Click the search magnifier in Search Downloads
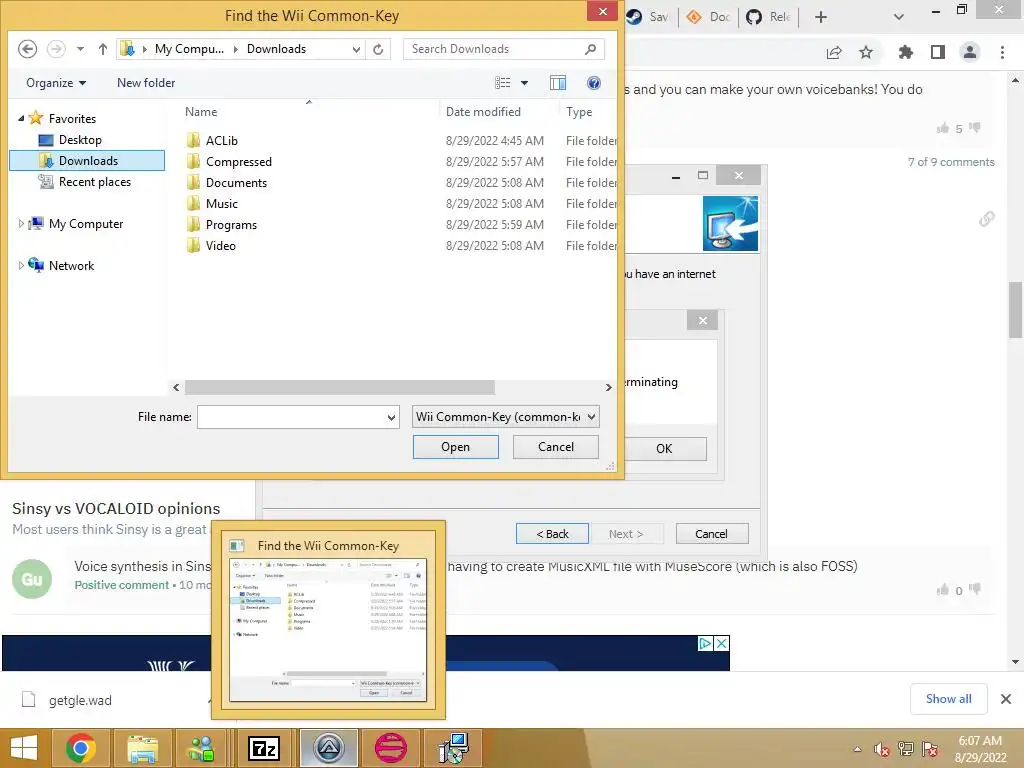This screenshot has width=1024, height=768. click(x=590, y=49)
